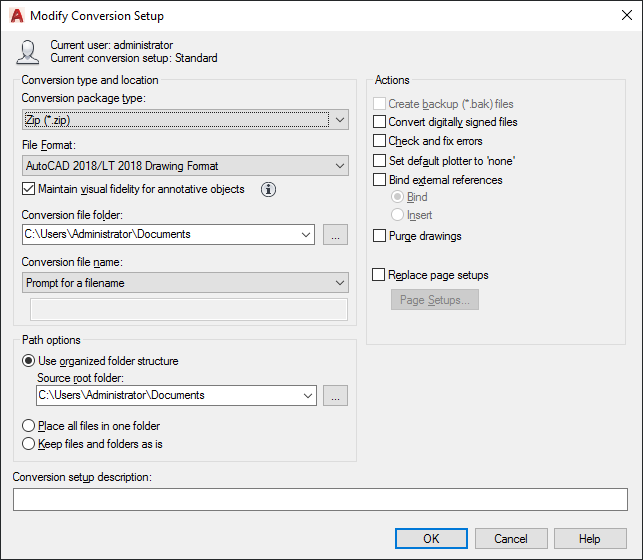The image size is (643, 560).
Task: Enable Check and fix errors
Action: tap(379, 141)
